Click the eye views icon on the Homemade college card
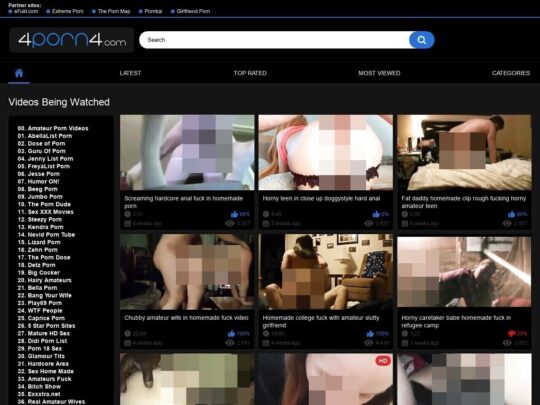The height and width of the screenshot is (405, 540). [x=368, y=343]
